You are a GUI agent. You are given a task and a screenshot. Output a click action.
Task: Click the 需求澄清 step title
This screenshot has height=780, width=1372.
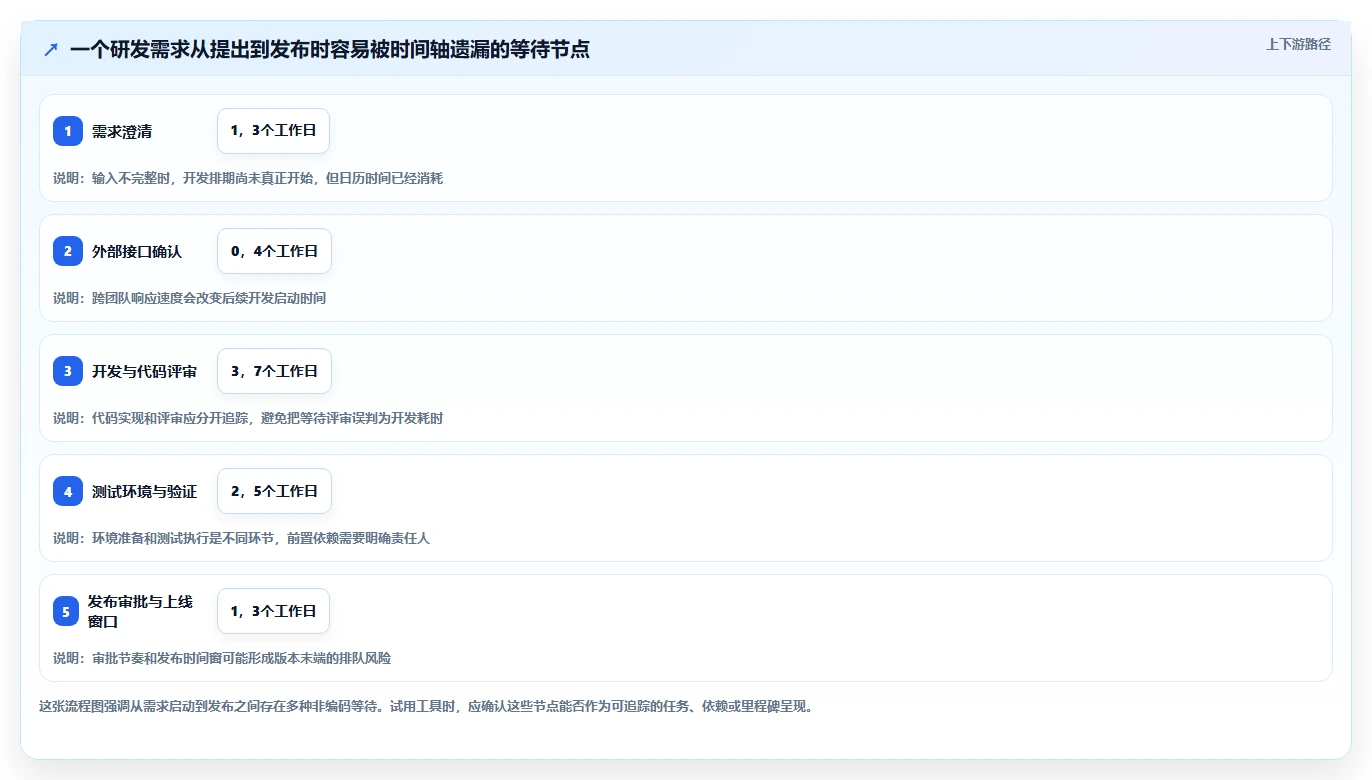click(122, 131)
